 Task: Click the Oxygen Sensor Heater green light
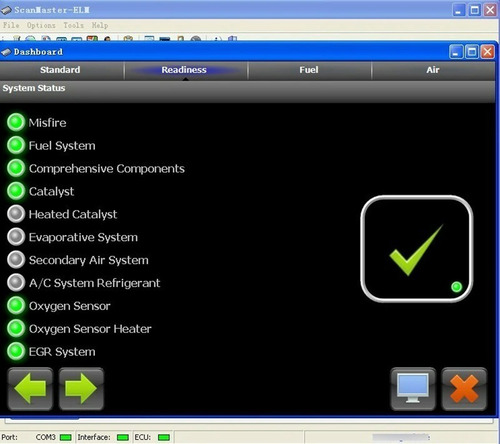(x=16, y=328)
